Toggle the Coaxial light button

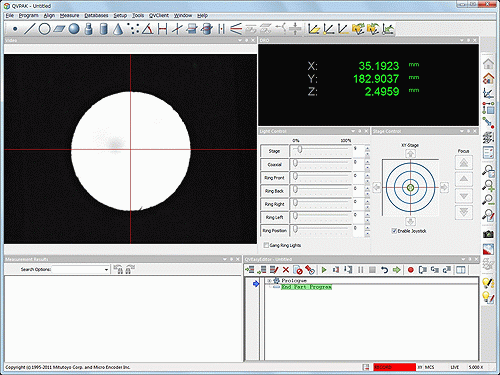(274, 164)
